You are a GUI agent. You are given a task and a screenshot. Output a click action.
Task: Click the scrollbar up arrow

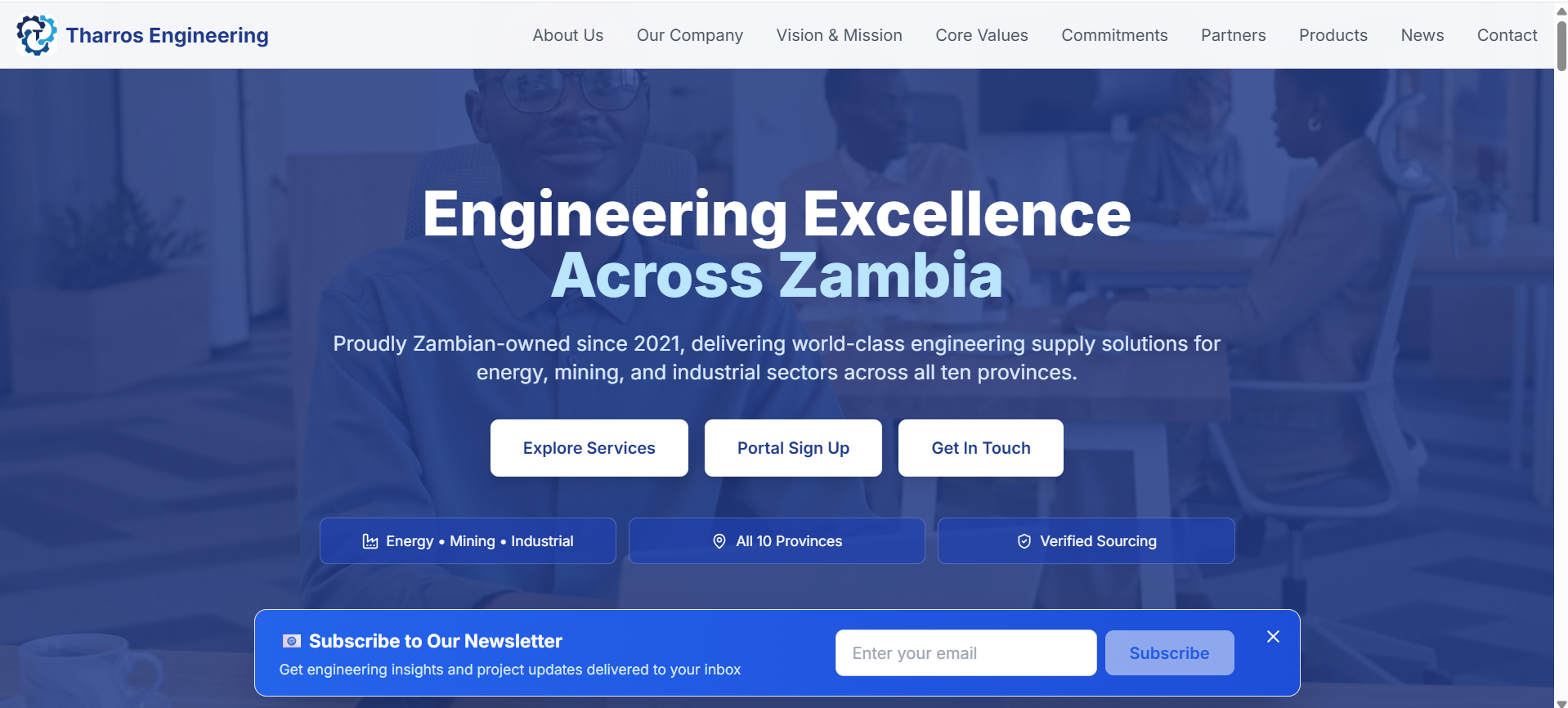click(x=1561, y=11)
